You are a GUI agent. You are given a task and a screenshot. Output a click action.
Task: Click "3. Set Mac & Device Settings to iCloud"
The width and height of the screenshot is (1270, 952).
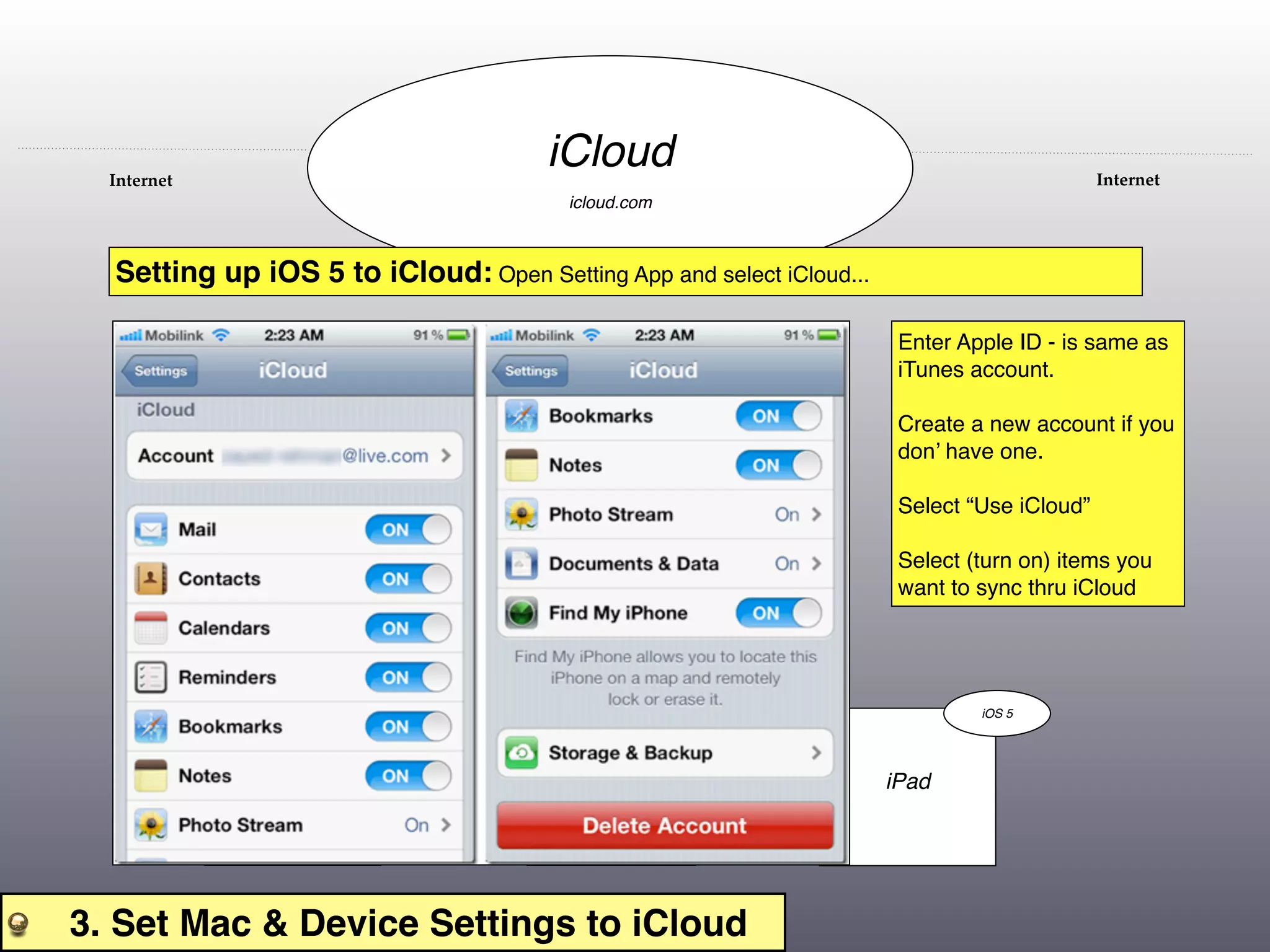click(x=409, y=923)
